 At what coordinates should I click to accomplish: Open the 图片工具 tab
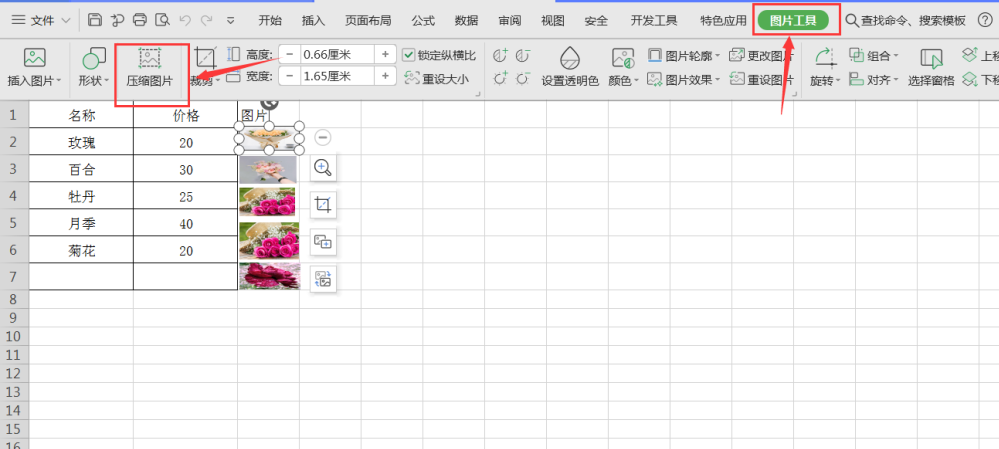pyautogui.click(x=793, y=20)
